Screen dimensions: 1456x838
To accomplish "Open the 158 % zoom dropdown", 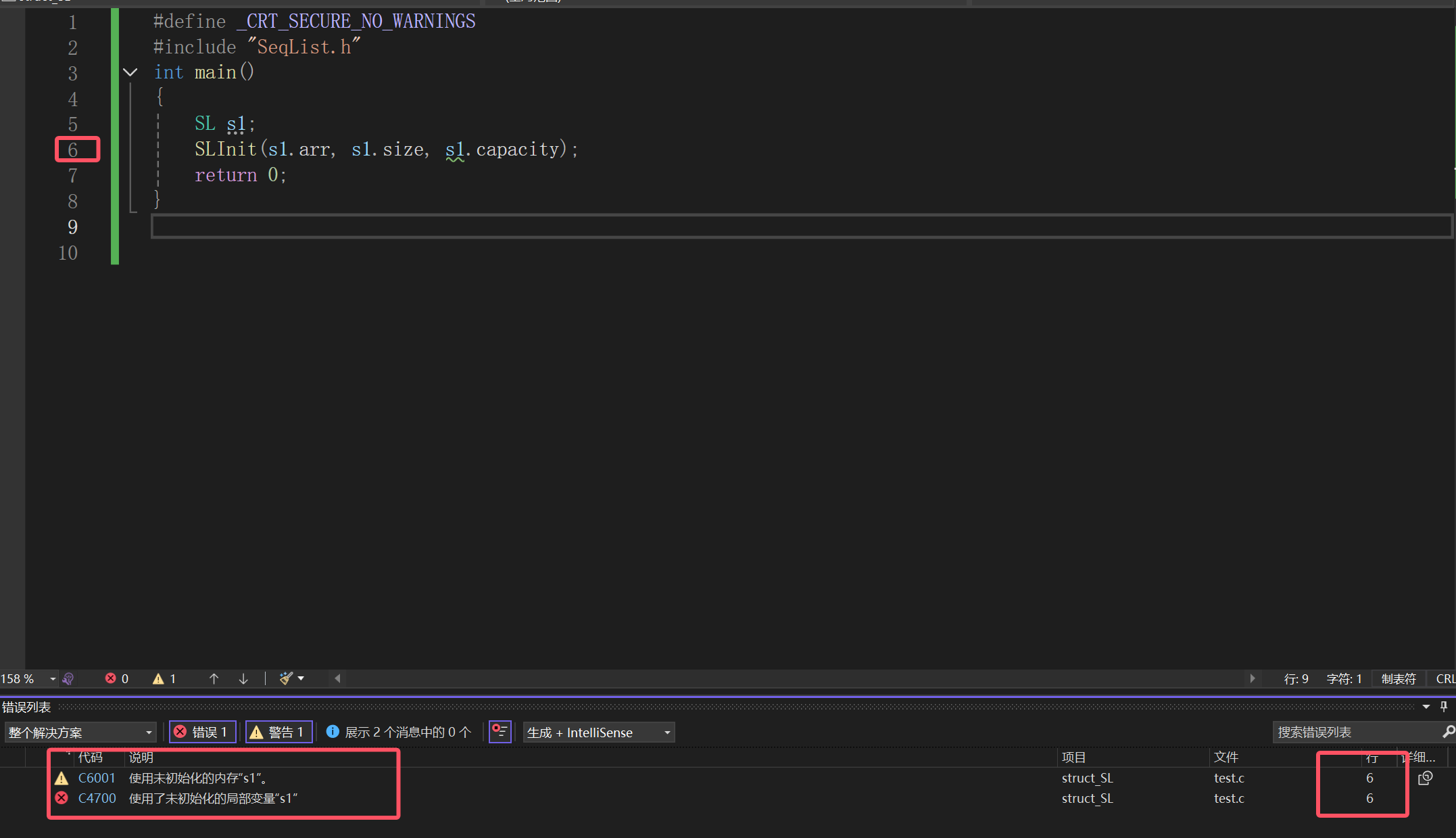I will 53,678.
